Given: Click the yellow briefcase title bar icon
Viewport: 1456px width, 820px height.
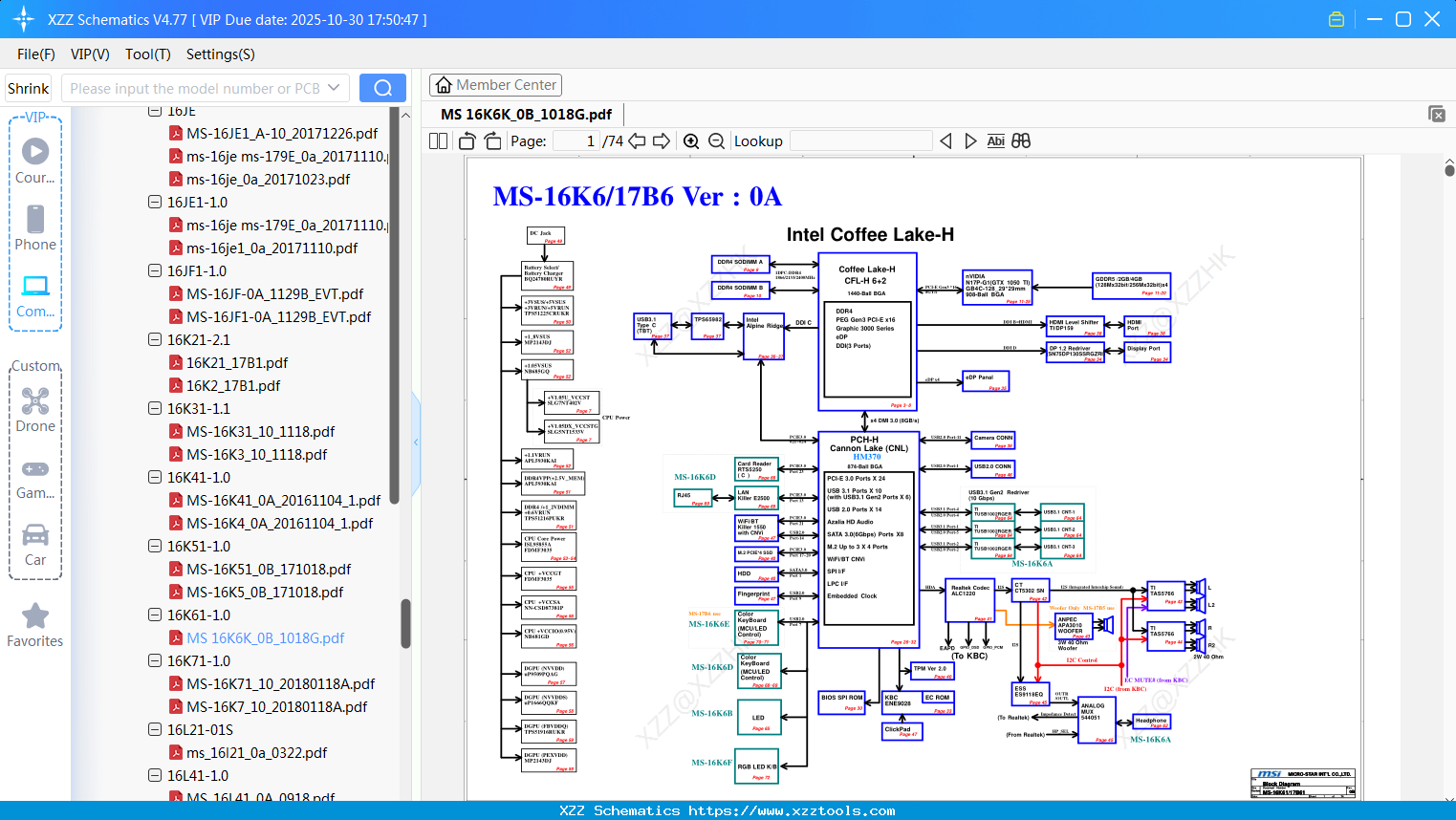Looking at the screenshot, I should point(1336,19).
